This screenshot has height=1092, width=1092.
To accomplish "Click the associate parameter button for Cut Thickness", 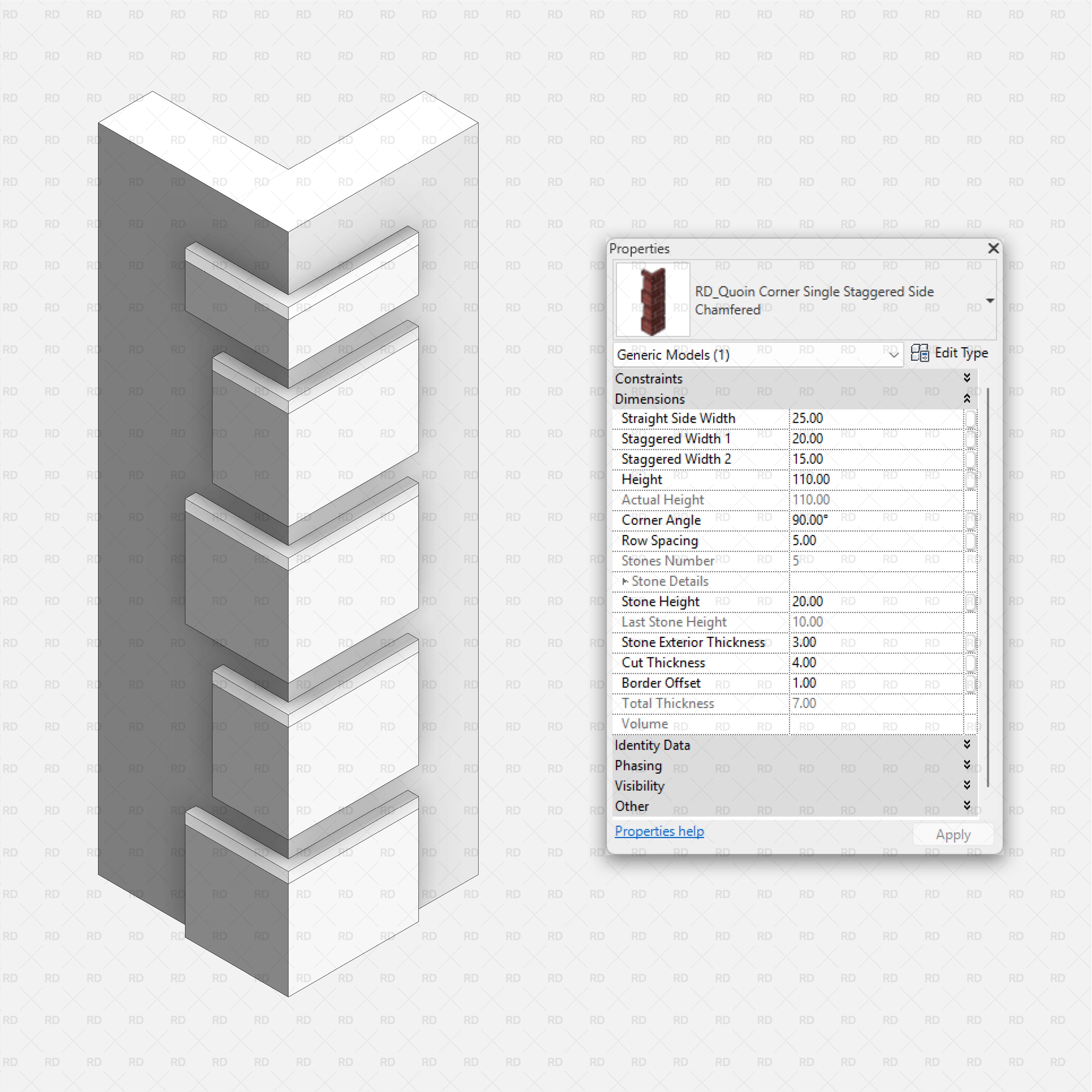I will (971, 662).
